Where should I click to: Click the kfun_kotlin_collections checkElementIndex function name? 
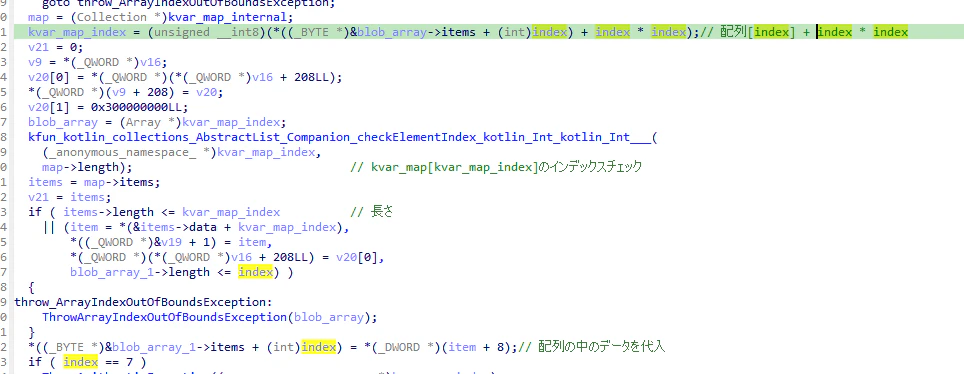click(x=339, y=137)
